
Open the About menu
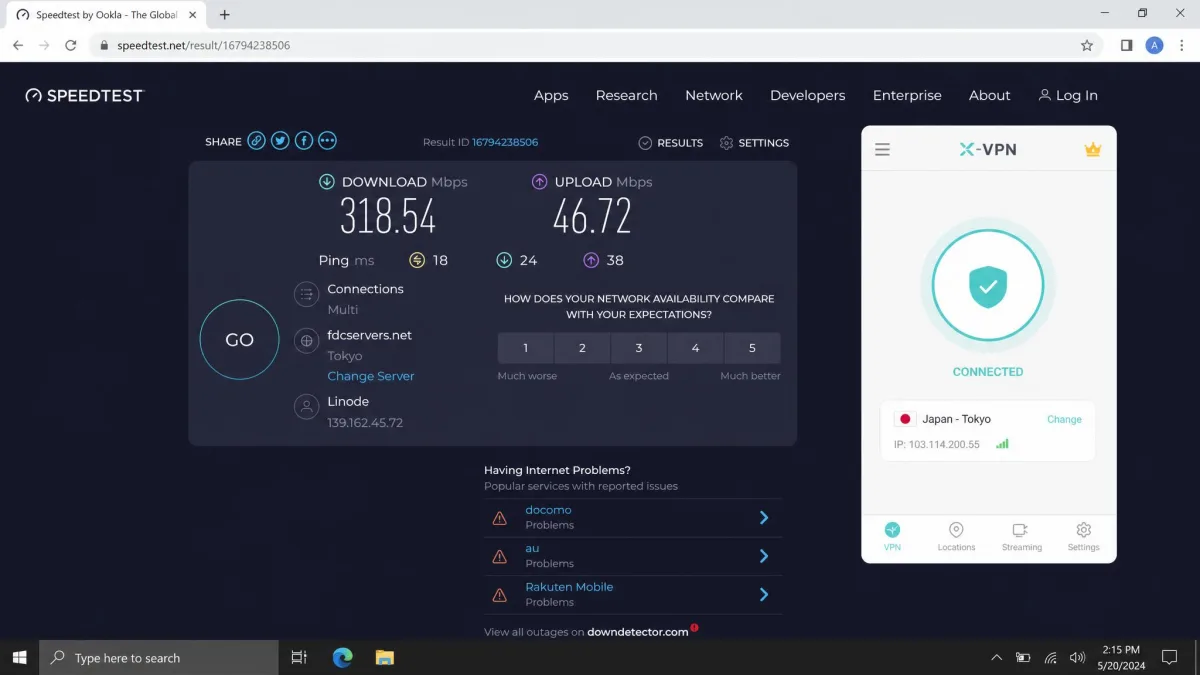click(x=990, y=95)
